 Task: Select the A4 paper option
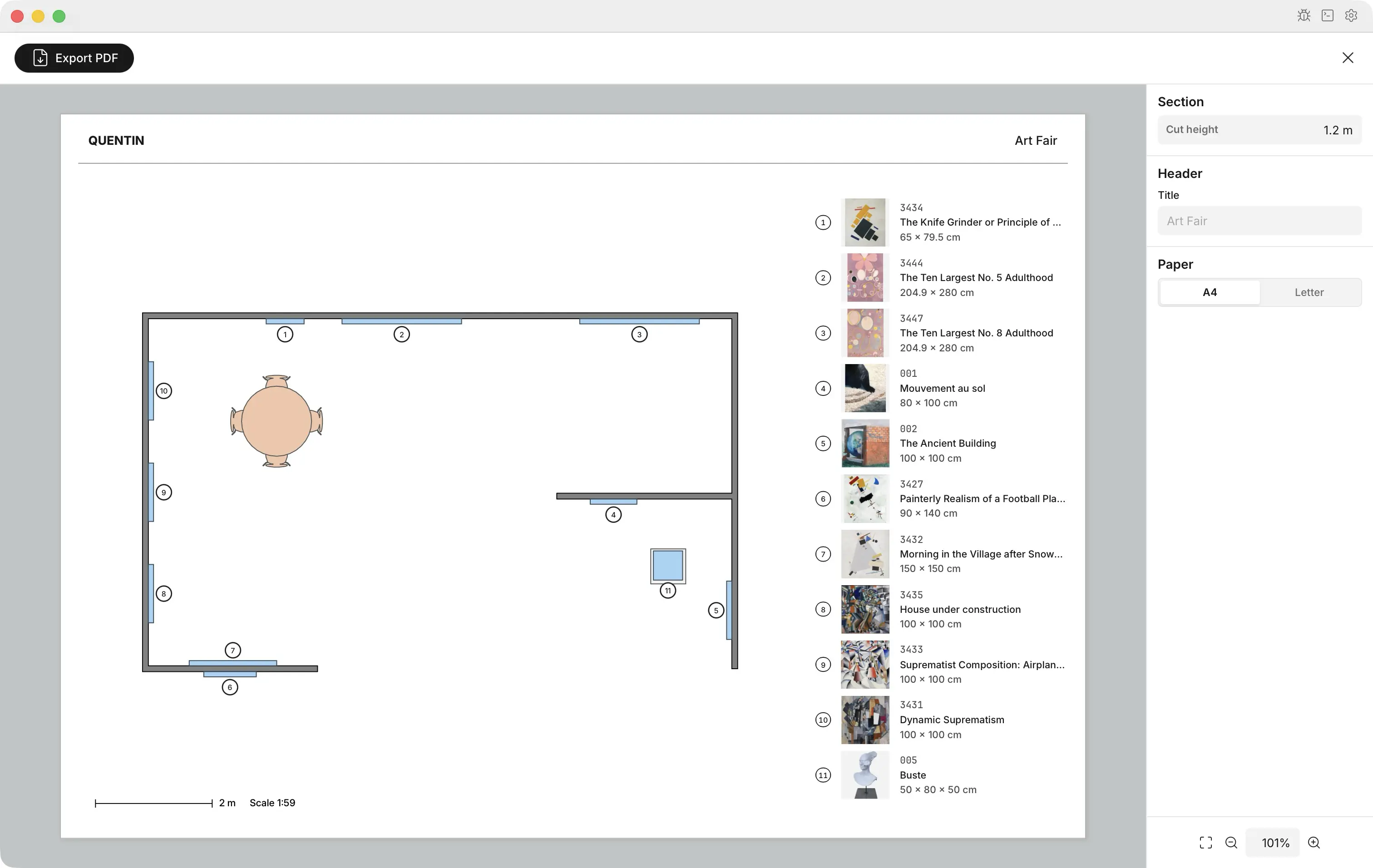[1210, 292]
